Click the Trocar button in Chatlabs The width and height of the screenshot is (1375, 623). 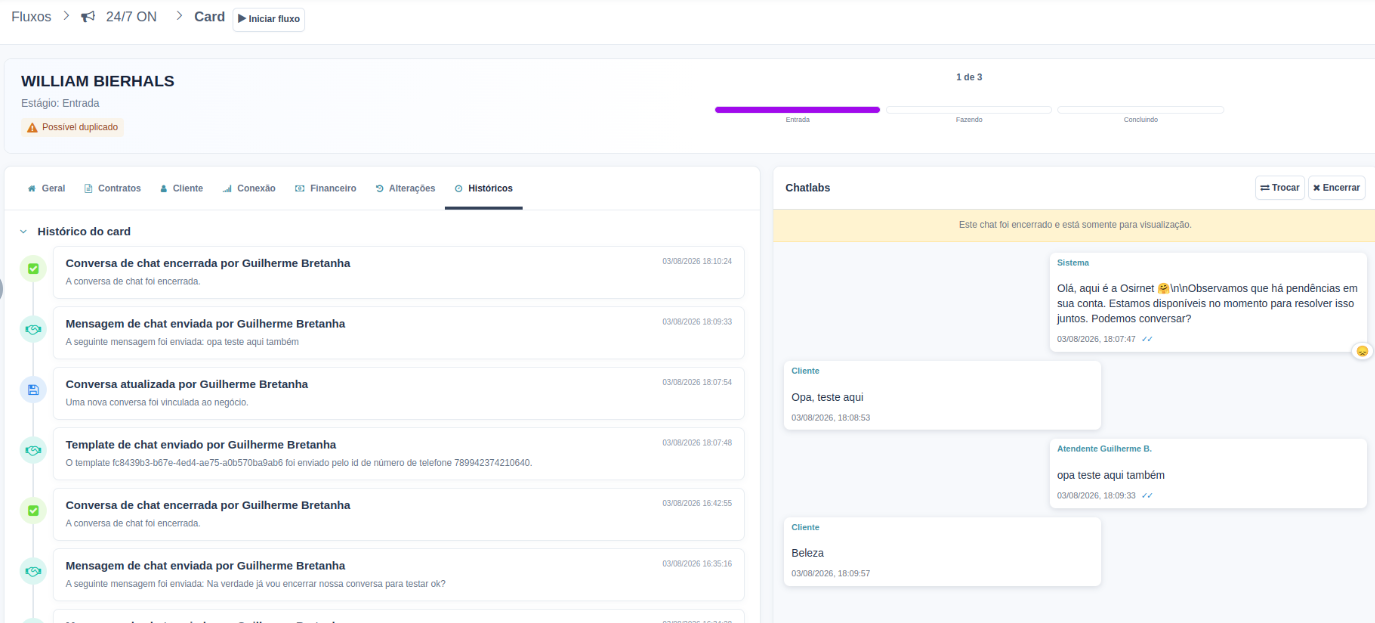1280,188
